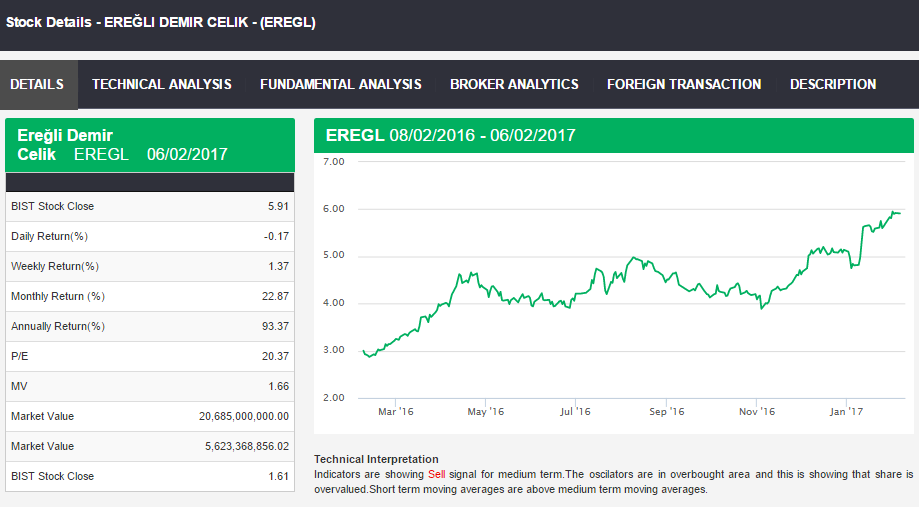Select the Monthly Return (%) row label
This screenshot has width=919, height=507.
pos(58,296)
